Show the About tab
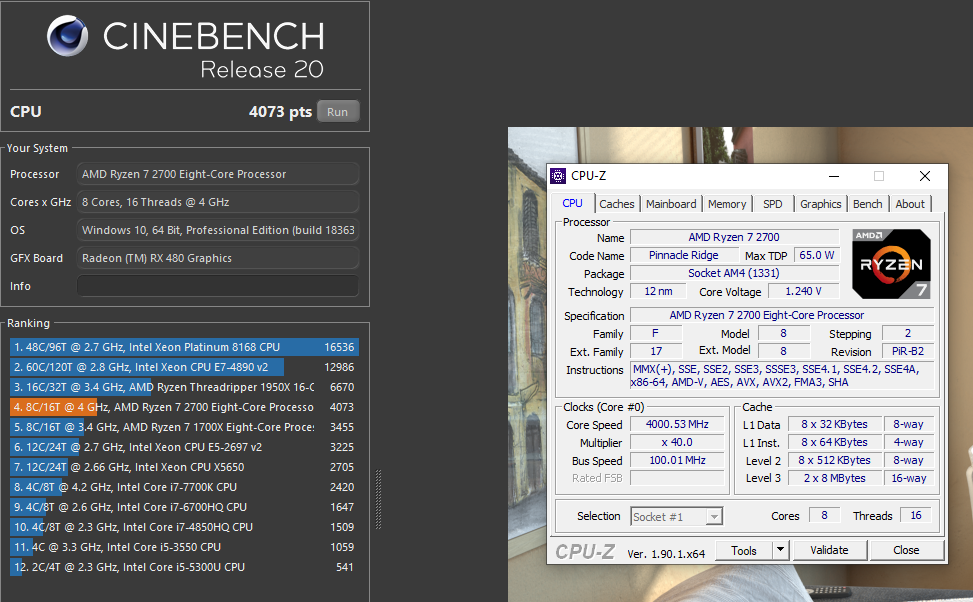This screenshot has height=602, width=973. coord(910,204)
